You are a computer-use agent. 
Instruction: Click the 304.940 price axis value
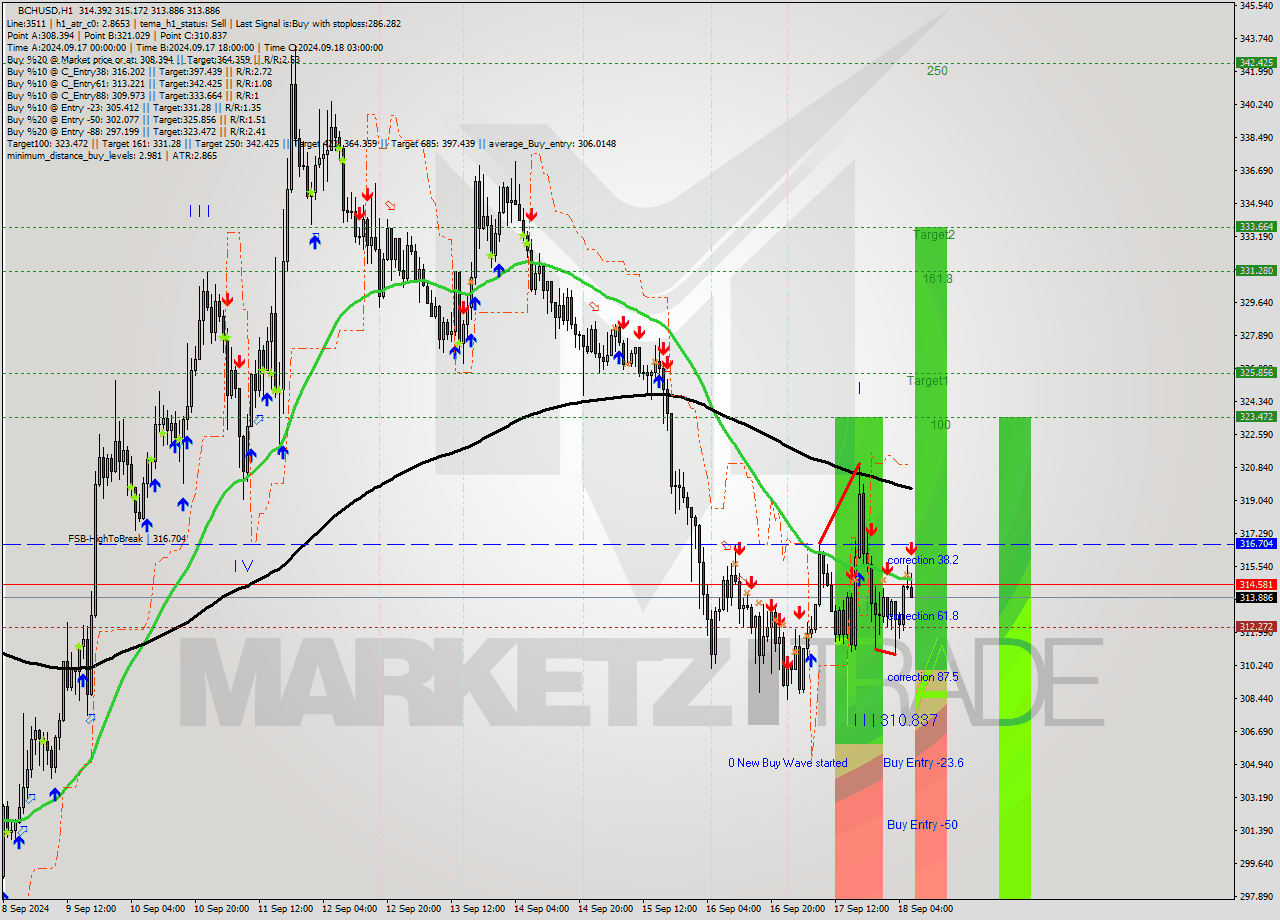1256,764
